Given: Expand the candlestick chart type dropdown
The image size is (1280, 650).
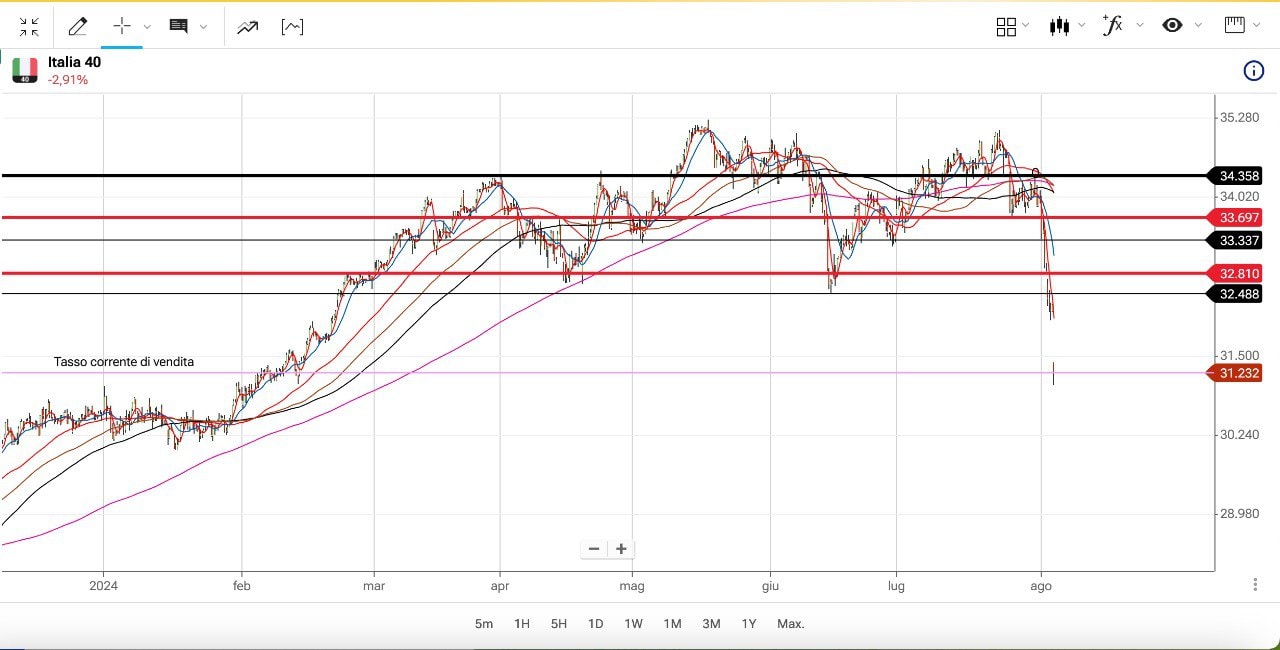Looking at the screenshot, I should 1081,27.
